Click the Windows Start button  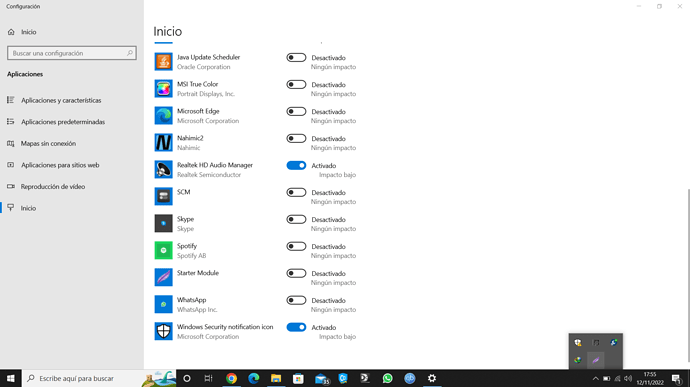click(x=11, y=378)
